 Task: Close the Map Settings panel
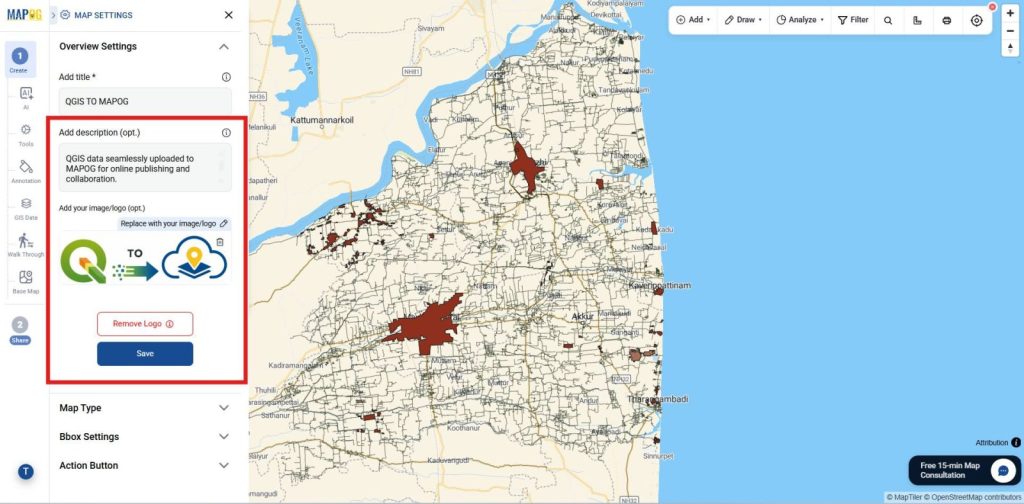[x=229, y=15]
